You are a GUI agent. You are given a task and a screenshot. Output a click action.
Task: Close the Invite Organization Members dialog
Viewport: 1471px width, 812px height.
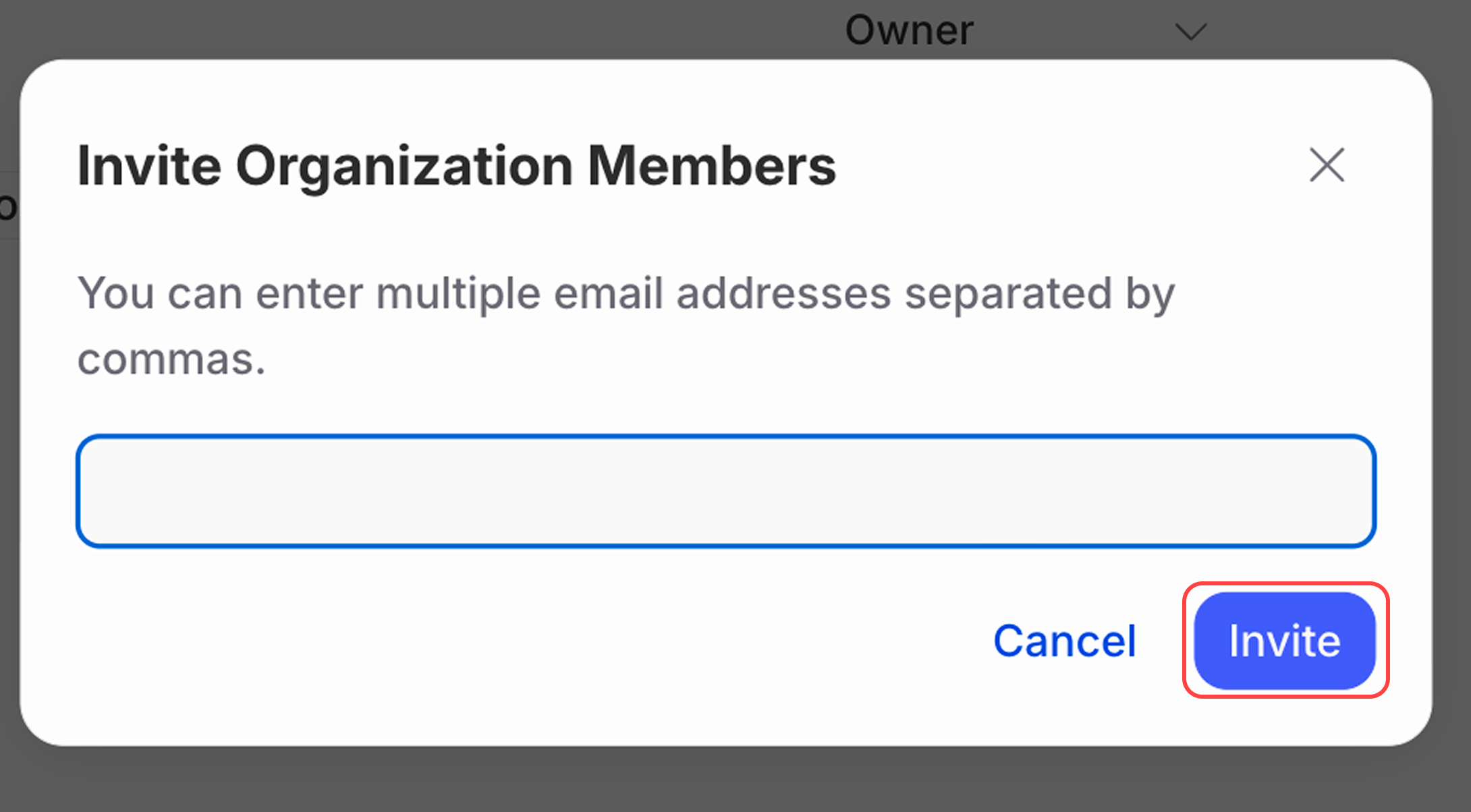pos(1327,165)
